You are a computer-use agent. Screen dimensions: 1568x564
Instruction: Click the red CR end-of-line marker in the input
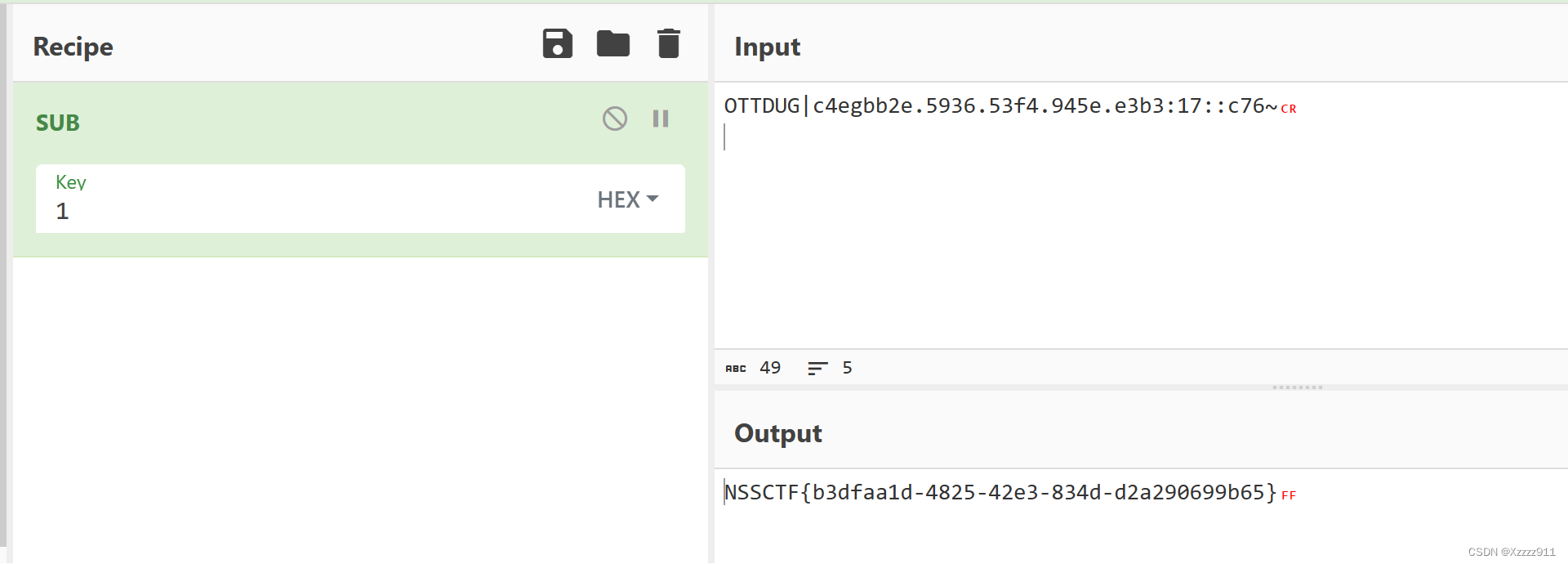pos(1289,109)
